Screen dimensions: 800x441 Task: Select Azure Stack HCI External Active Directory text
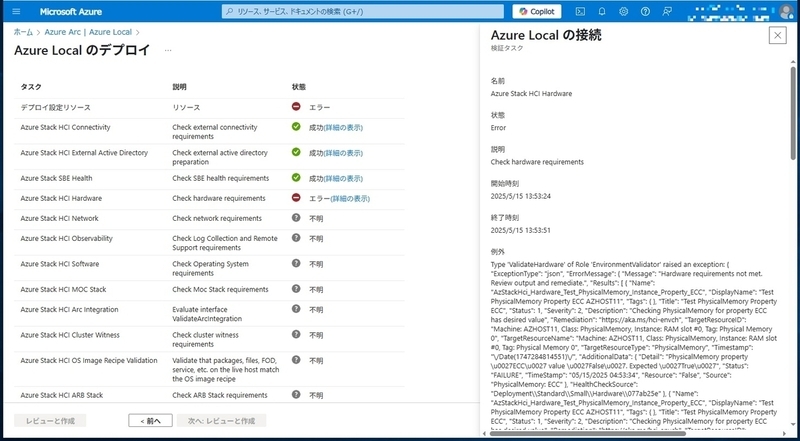[84, 153]
